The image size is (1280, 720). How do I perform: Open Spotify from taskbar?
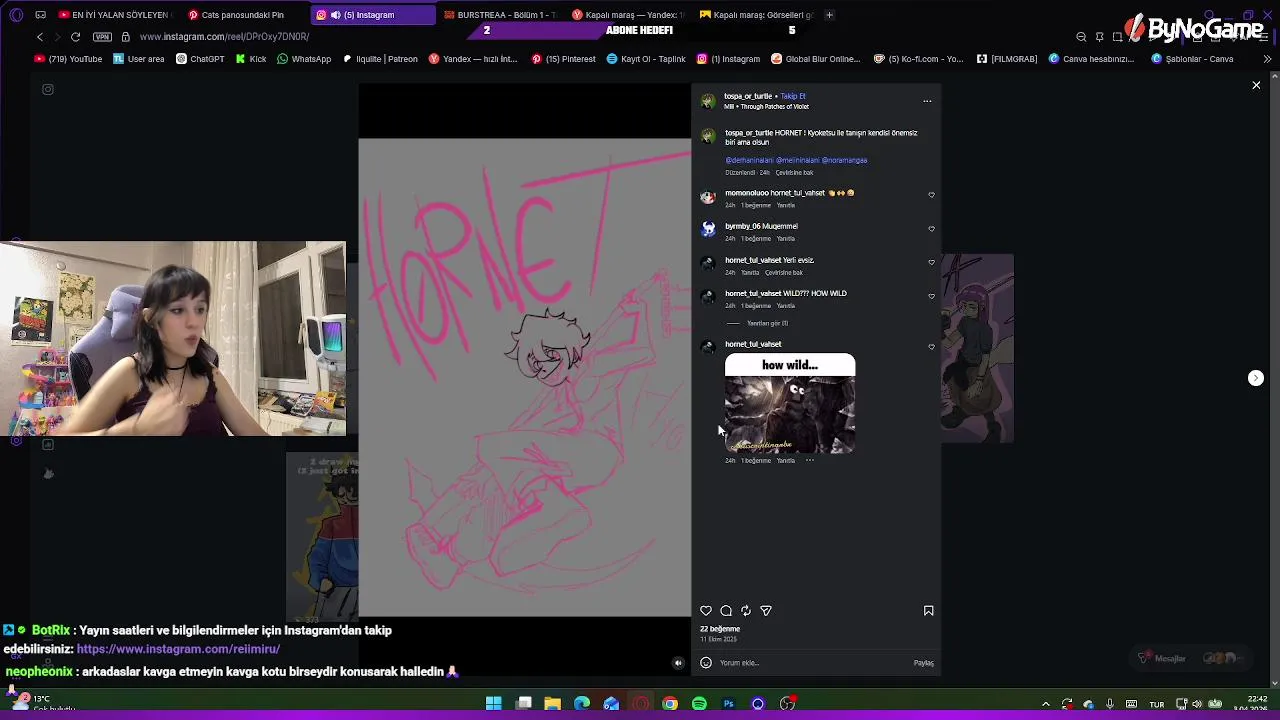tap(699, 704)
